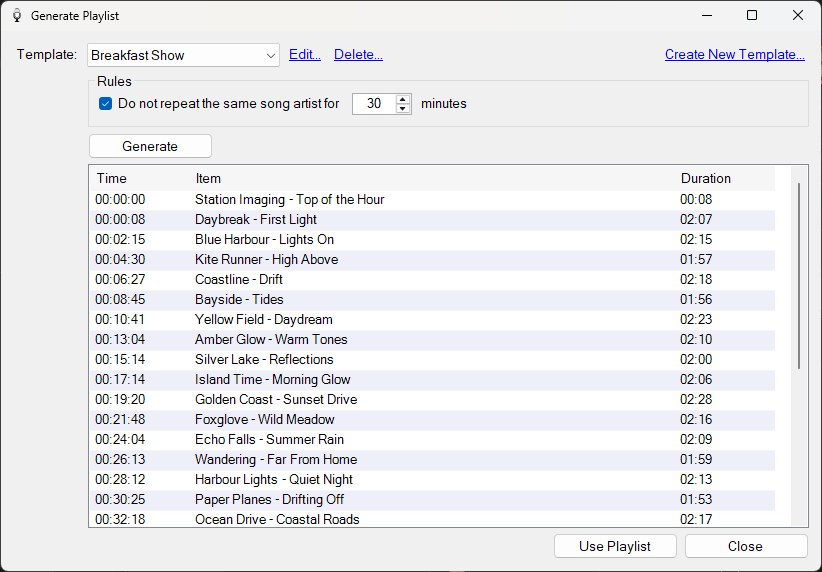
Task: Click the 00:19:20 time cell
Action: point(120,400)
